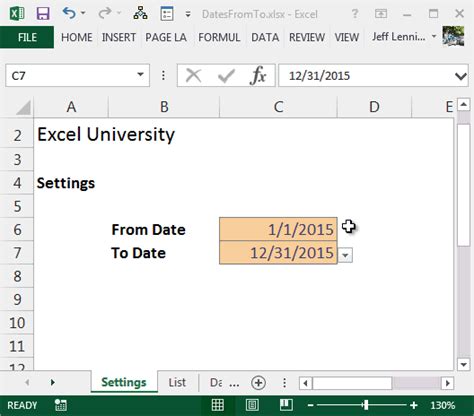Click the vertical scrollbar down arrow
The height and width of the screenshot is (416, 474).
464,364
